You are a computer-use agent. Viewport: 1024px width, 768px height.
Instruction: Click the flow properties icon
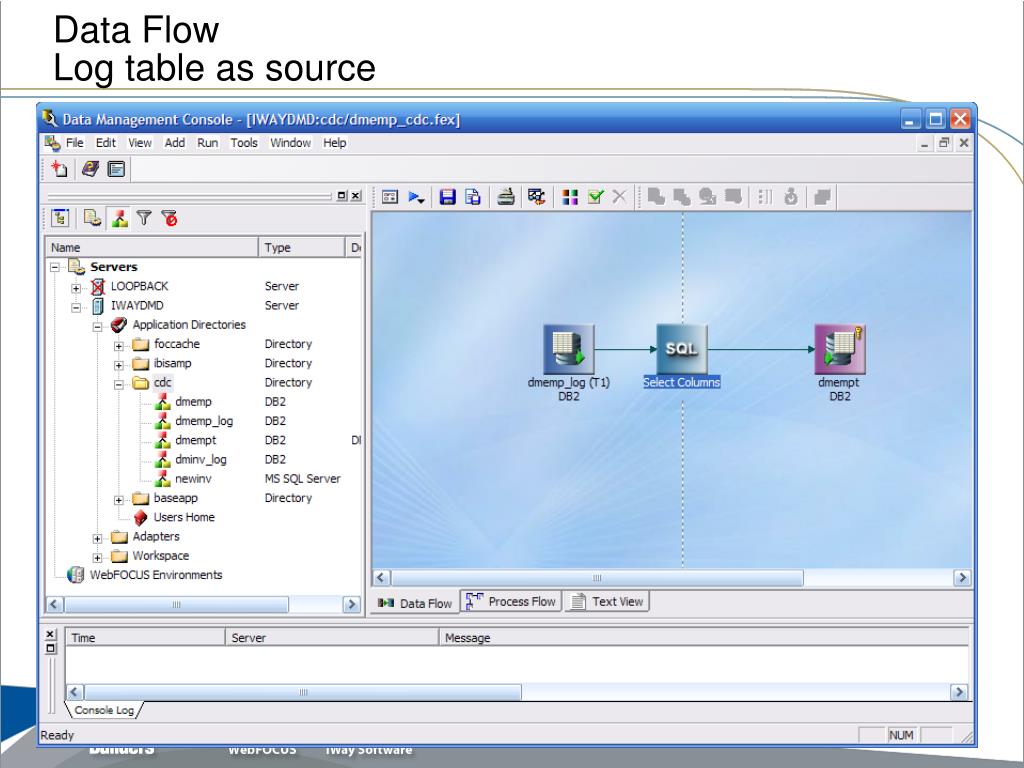(x=390, y=197)
